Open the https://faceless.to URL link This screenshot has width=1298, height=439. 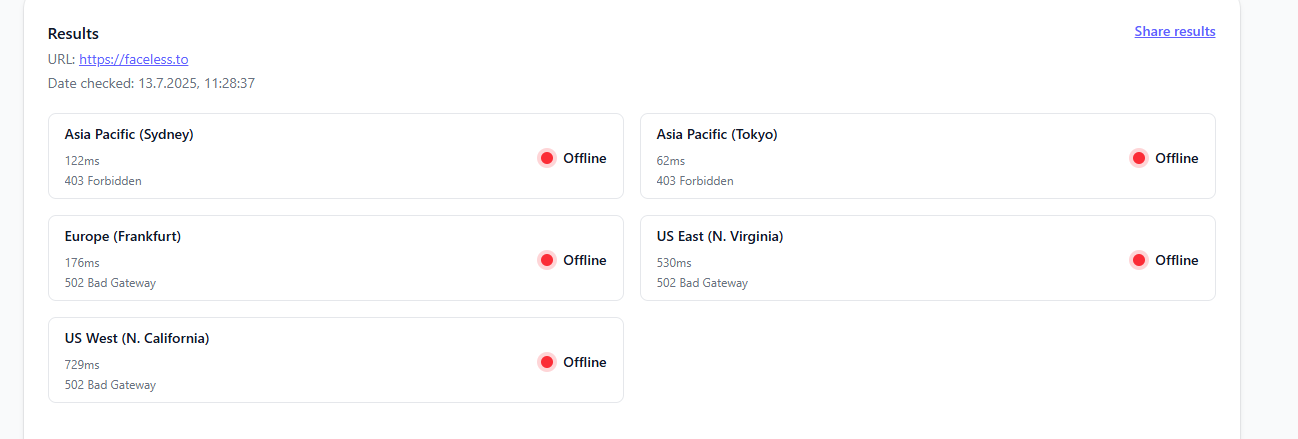pos(134,59)
